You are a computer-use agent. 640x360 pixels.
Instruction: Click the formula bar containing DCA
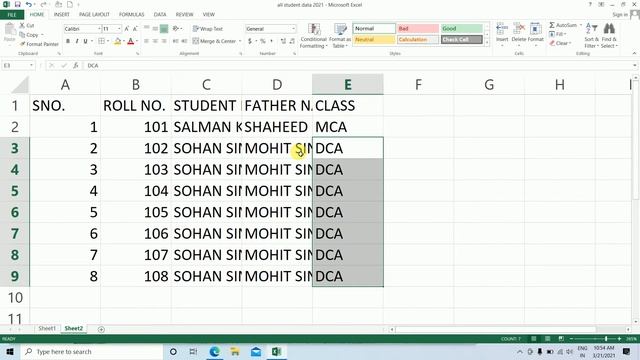click(x=359, y=65)
